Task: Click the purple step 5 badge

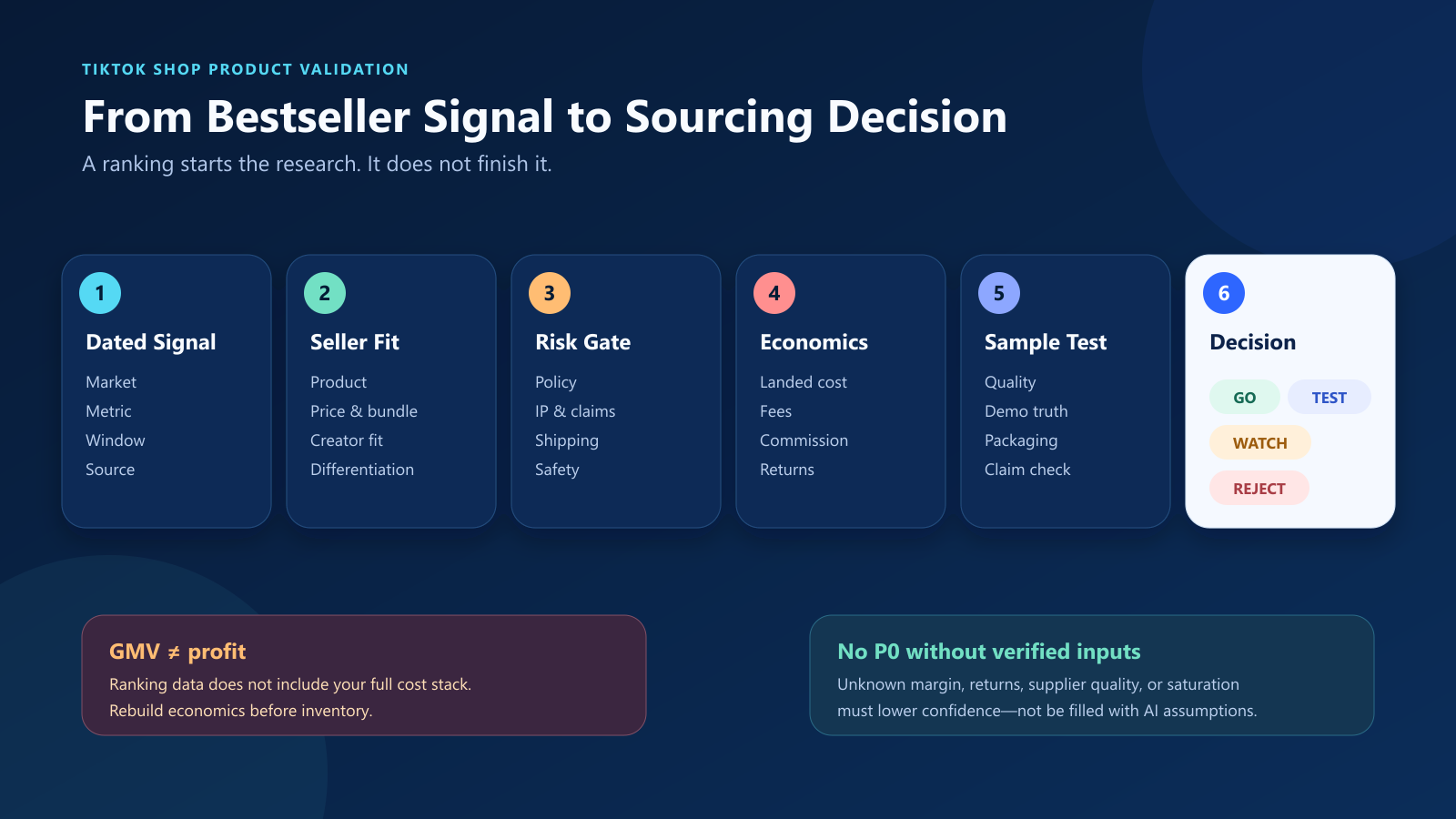Action: (999, 293)
